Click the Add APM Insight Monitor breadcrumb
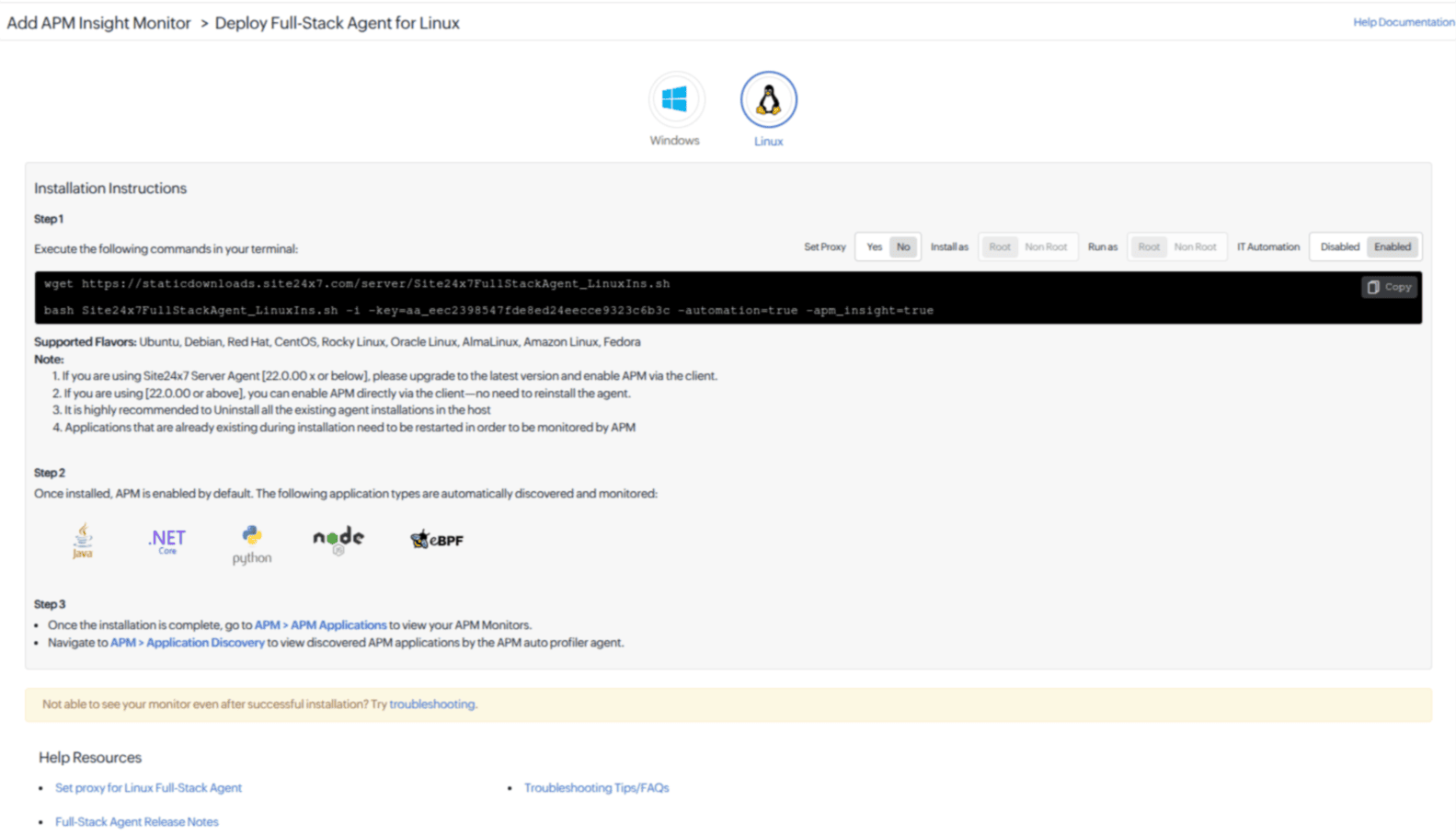 tap(98, 23)
